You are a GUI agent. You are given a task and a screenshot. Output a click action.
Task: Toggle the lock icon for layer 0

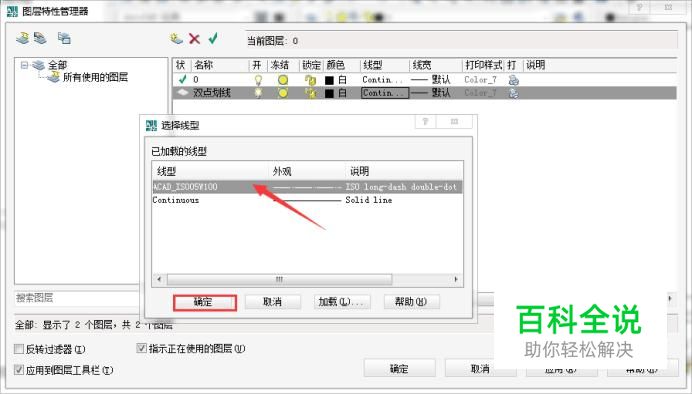311,80
